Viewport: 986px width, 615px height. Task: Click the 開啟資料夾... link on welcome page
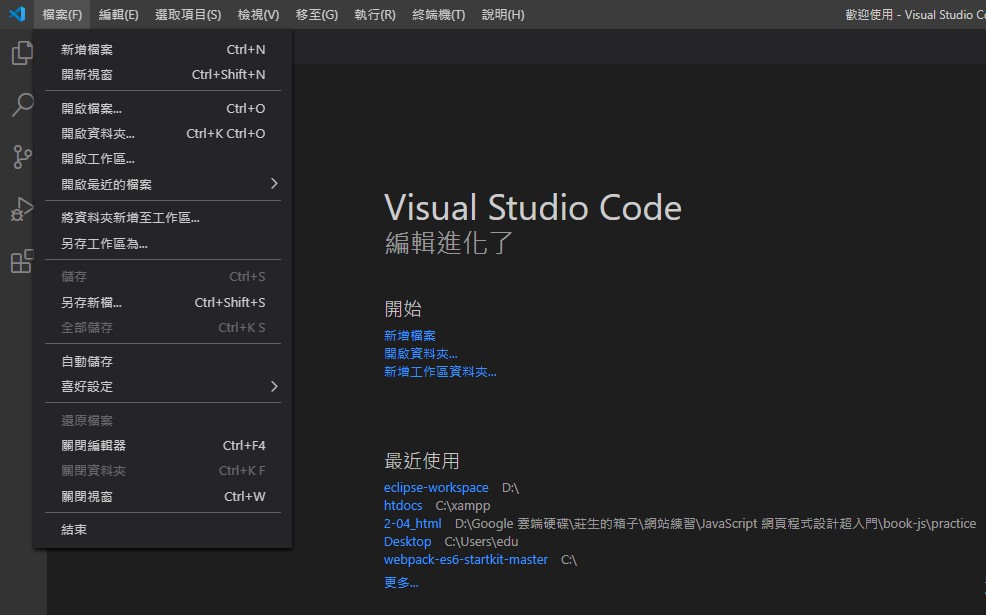pos(421,353)
